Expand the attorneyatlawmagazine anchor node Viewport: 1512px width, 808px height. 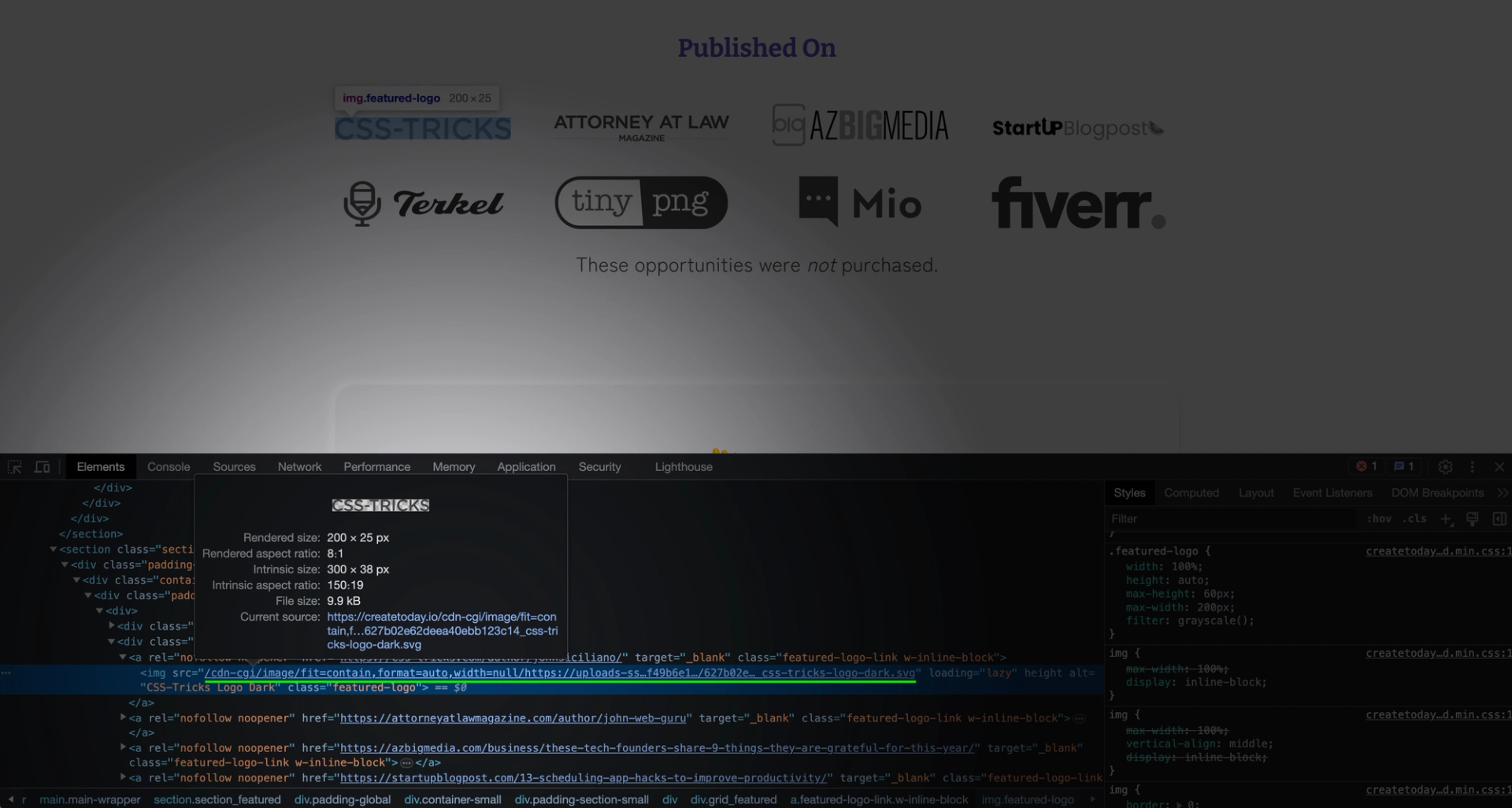pos(123,718)
